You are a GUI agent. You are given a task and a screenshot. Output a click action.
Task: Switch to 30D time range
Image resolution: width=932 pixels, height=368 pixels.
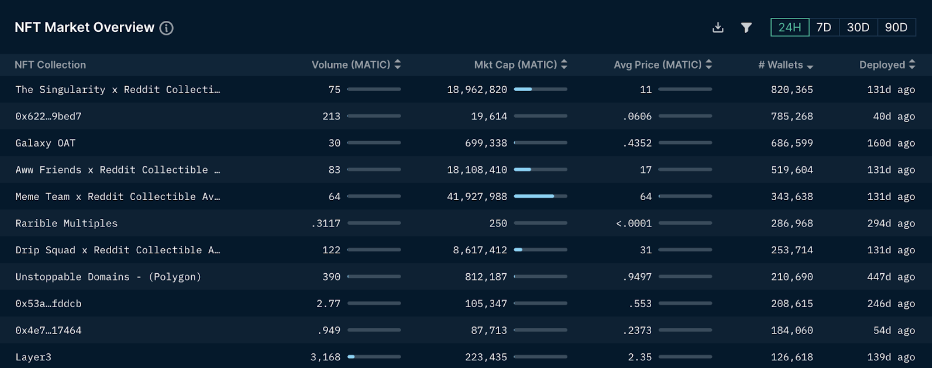pos(858,27)
